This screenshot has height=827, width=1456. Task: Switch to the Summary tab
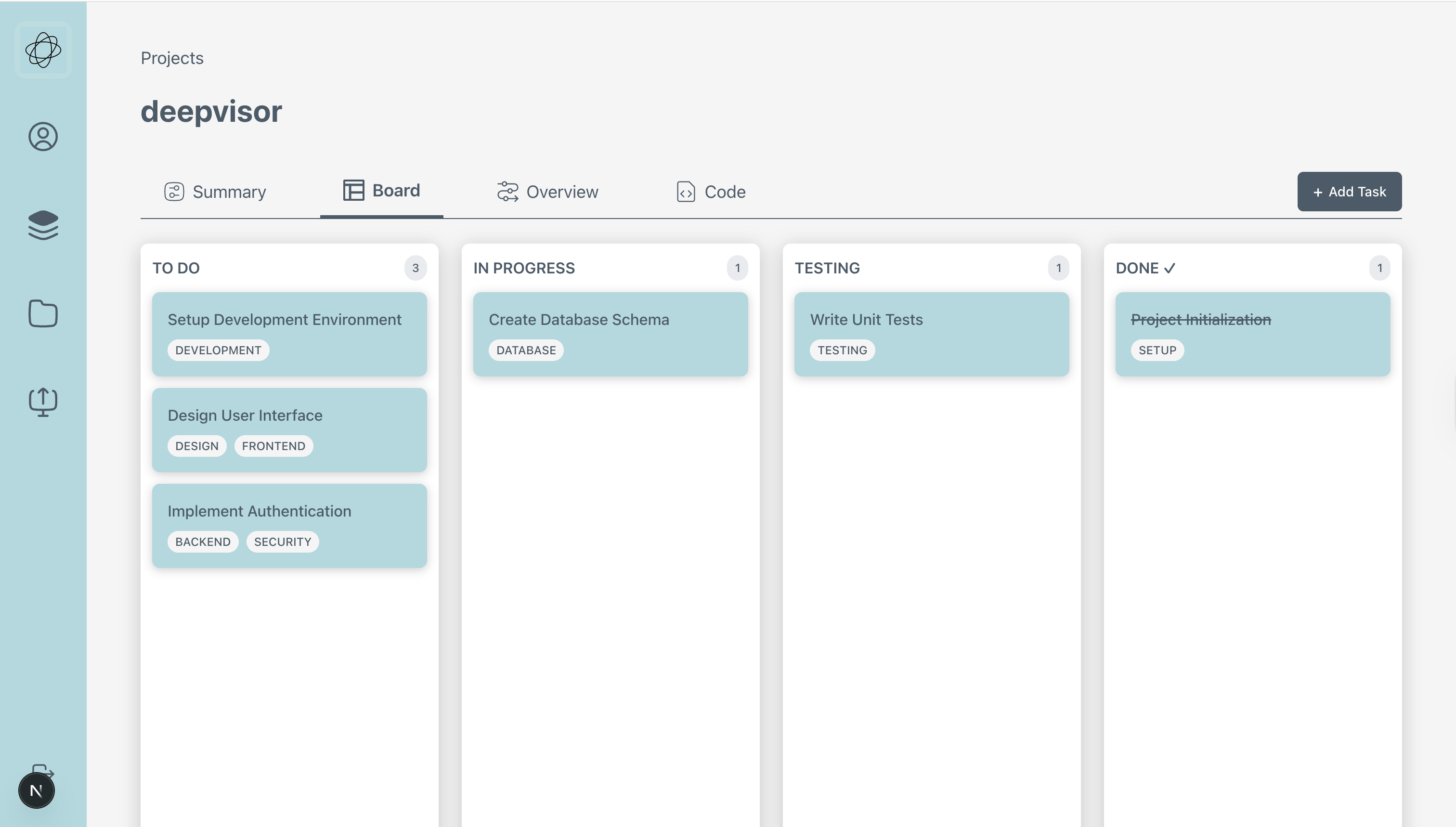[x=215, y=192]
